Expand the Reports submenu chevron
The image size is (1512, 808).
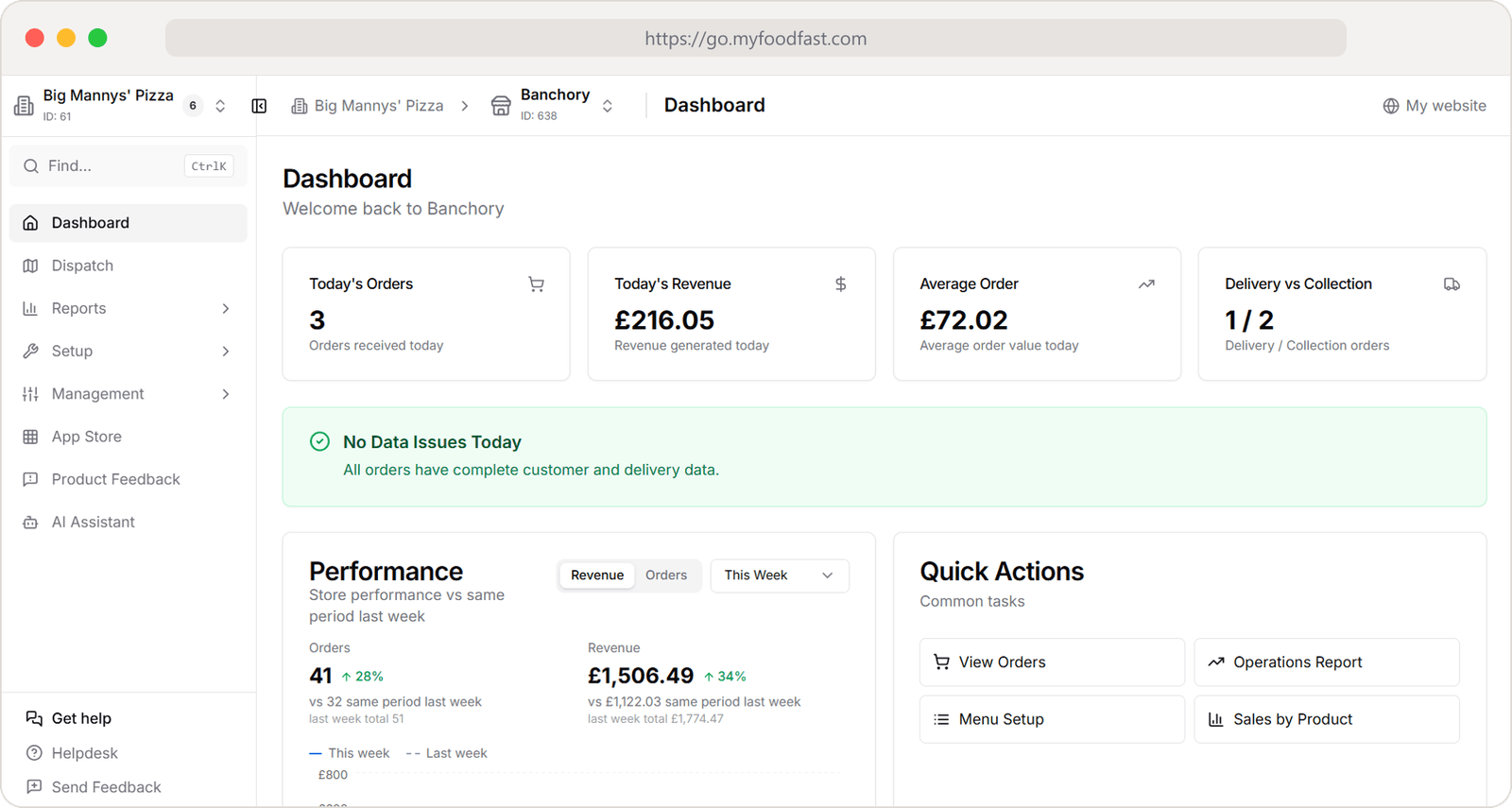pyautogui.click(x=226, y=309)
